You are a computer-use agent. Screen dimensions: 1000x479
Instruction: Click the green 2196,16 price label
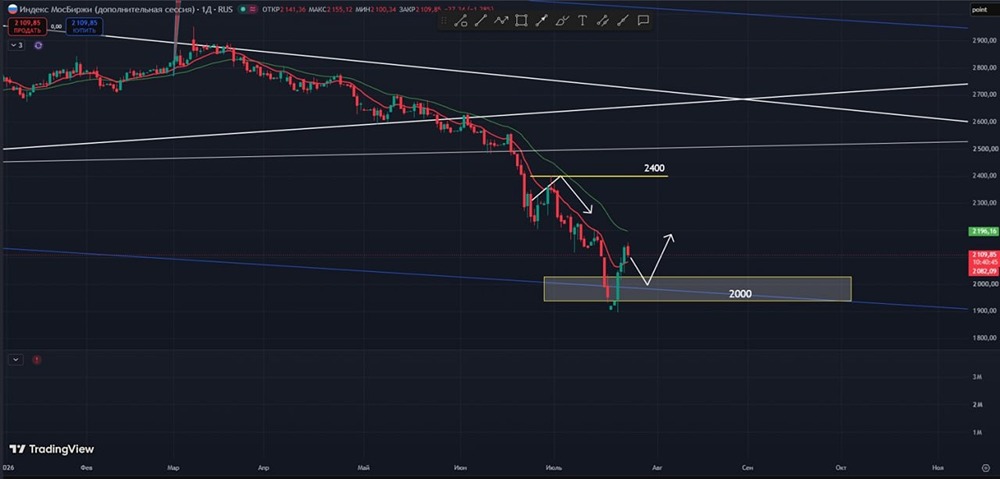[982, 231]
